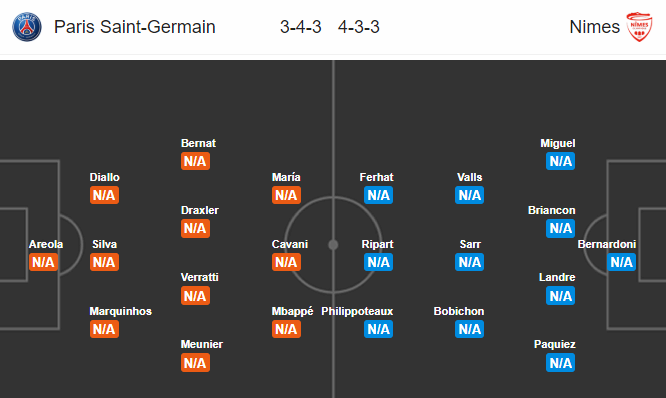The image size is (666, 398).
Task: Click Miguel's blue N/A badge
Action: [561, 161]
